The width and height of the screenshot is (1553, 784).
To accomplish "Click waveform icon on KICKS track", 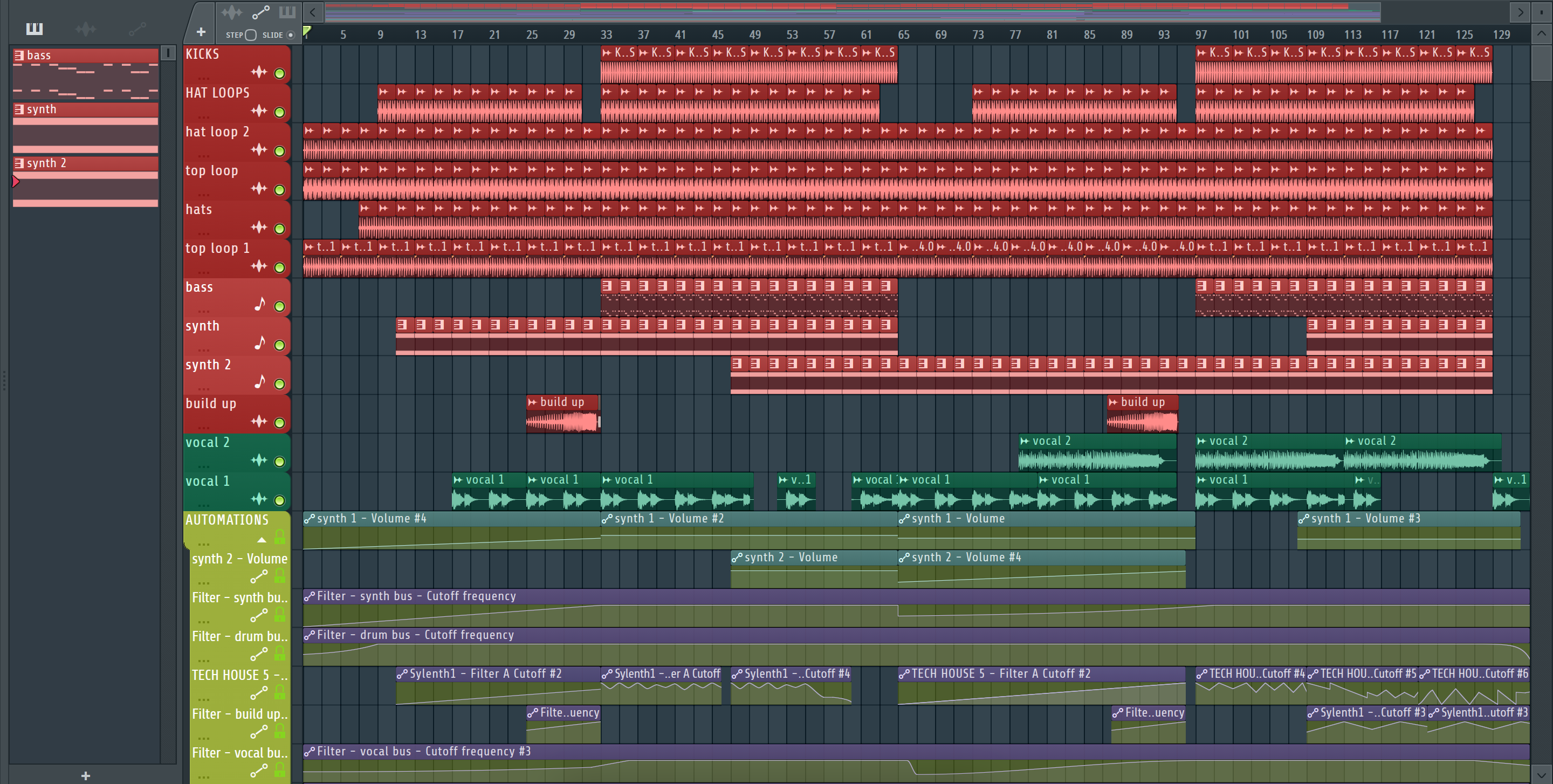I will click(x=259, y=72).
